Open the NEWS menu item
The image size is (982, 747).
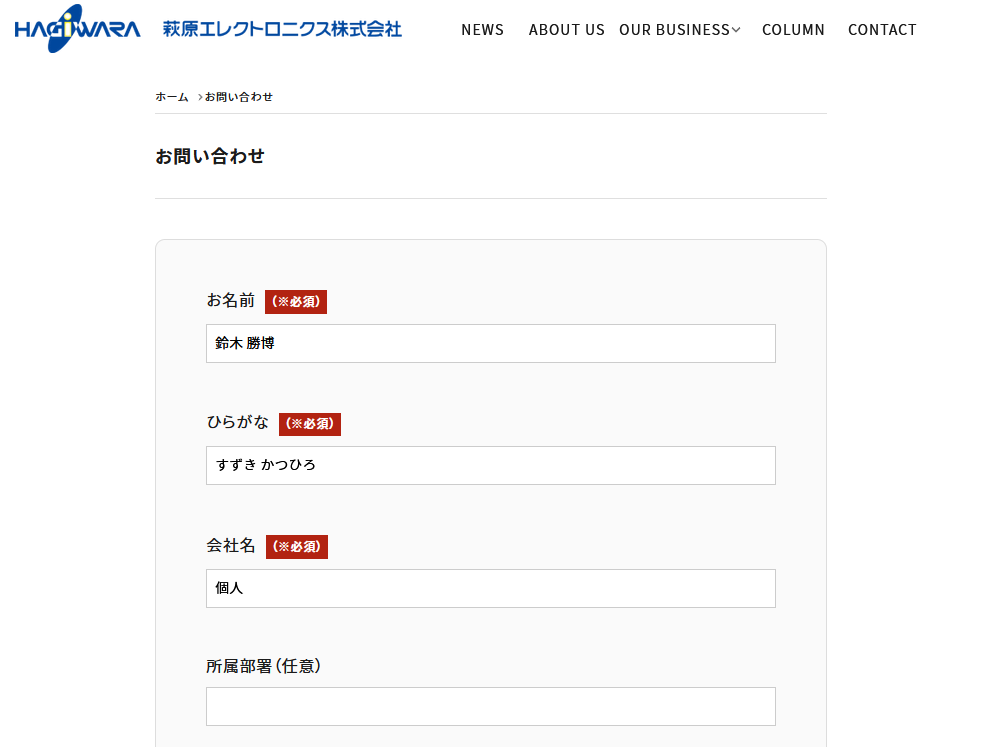[x=482, y=29]
